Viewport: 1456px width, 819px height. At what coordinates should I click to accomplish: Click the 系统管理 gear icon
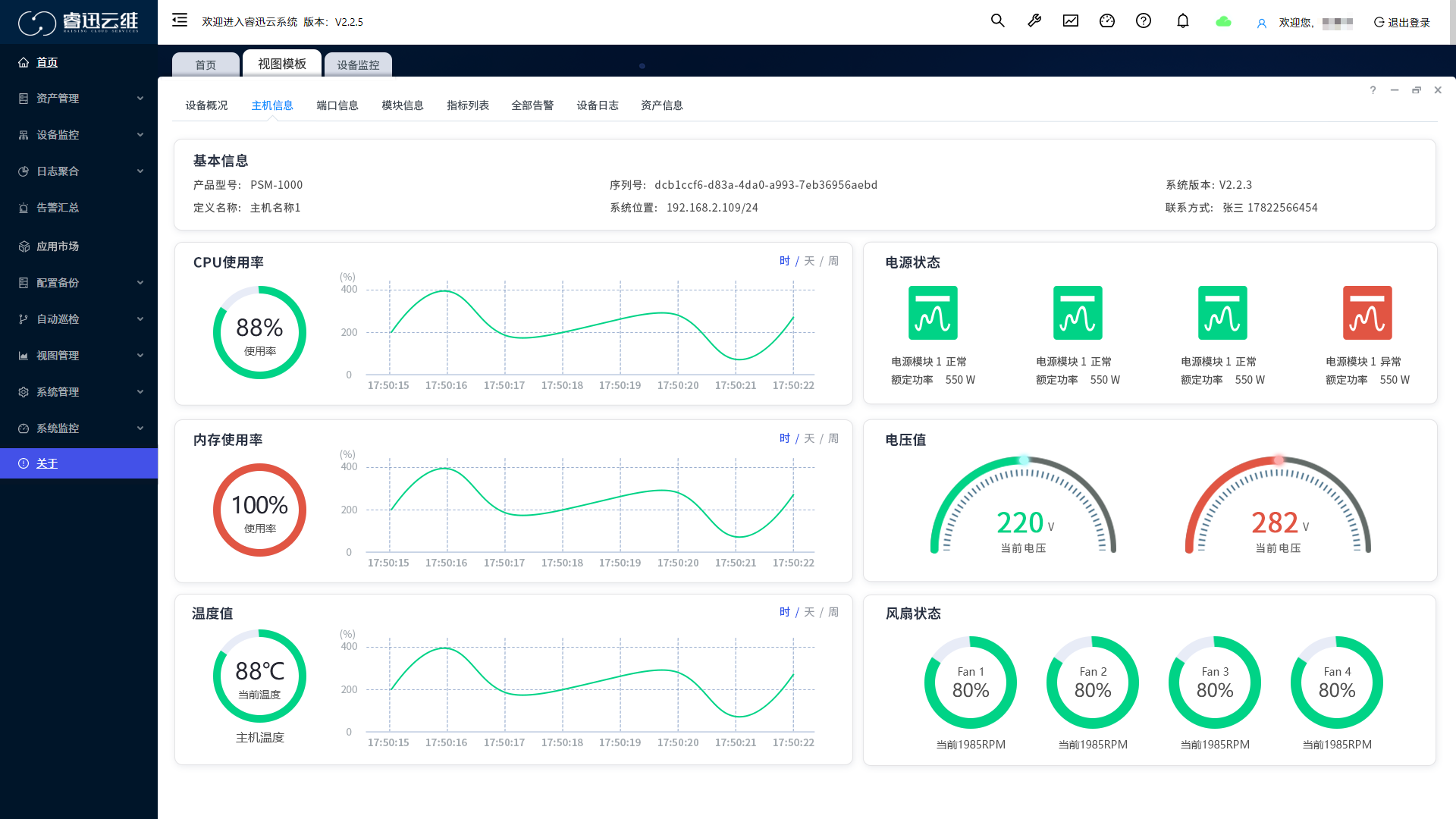(x=24, y=392)
